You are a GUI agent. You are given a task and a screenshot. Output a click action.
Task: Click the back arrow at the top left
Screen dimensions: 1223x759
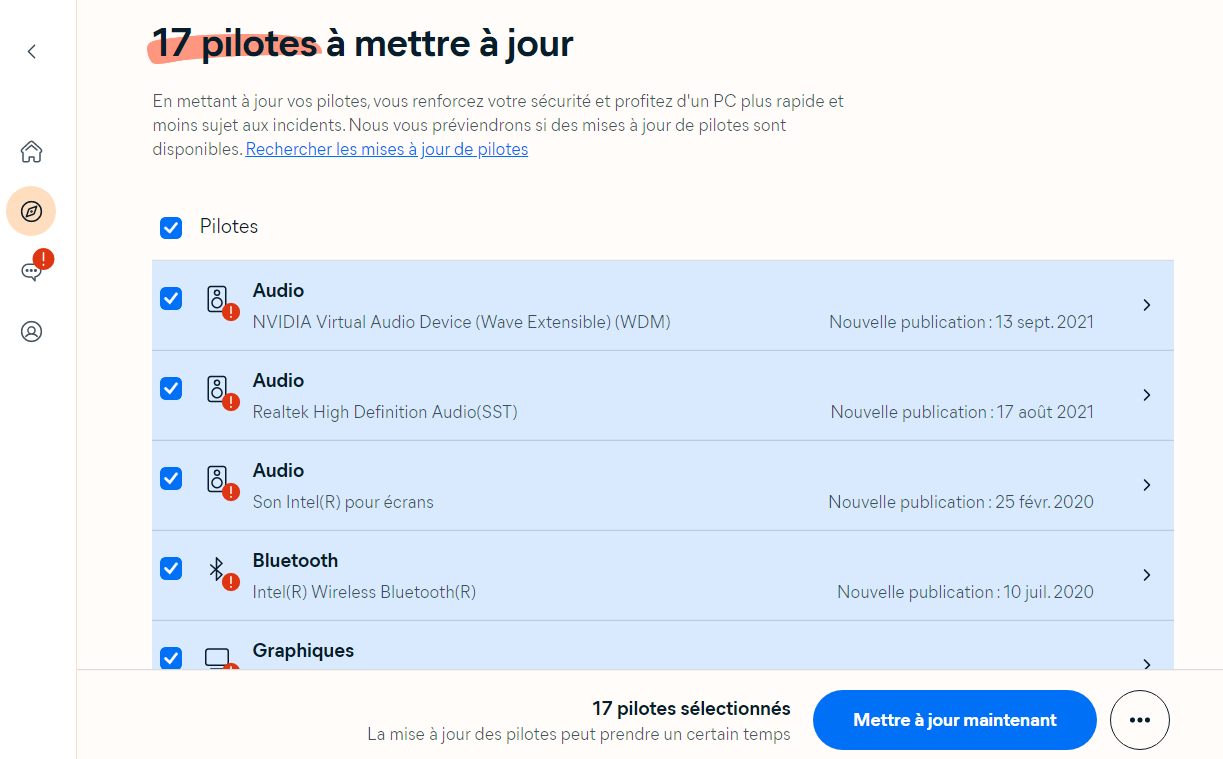click(x=31, y=51)
